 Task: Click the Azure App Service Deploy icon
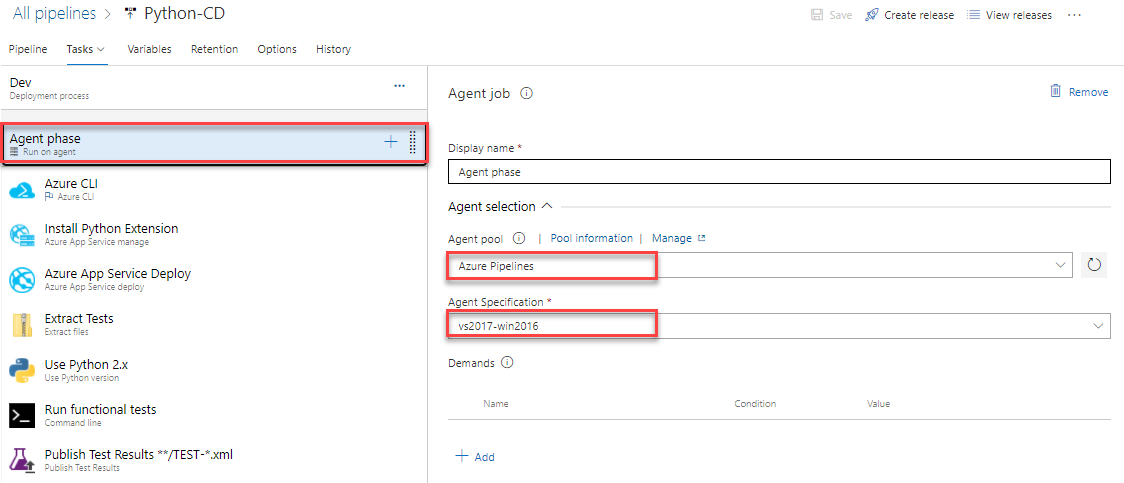(x=22, y=279)
